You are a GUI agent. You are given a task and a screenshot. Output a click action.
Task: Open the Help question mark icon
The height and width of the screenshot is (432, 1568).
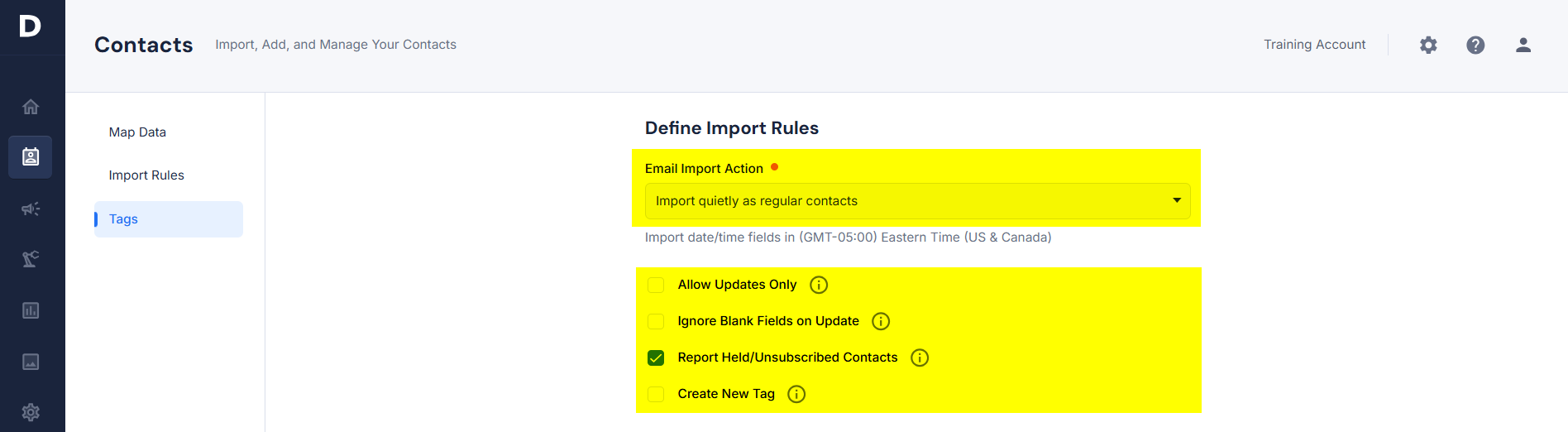[1475, 45]
